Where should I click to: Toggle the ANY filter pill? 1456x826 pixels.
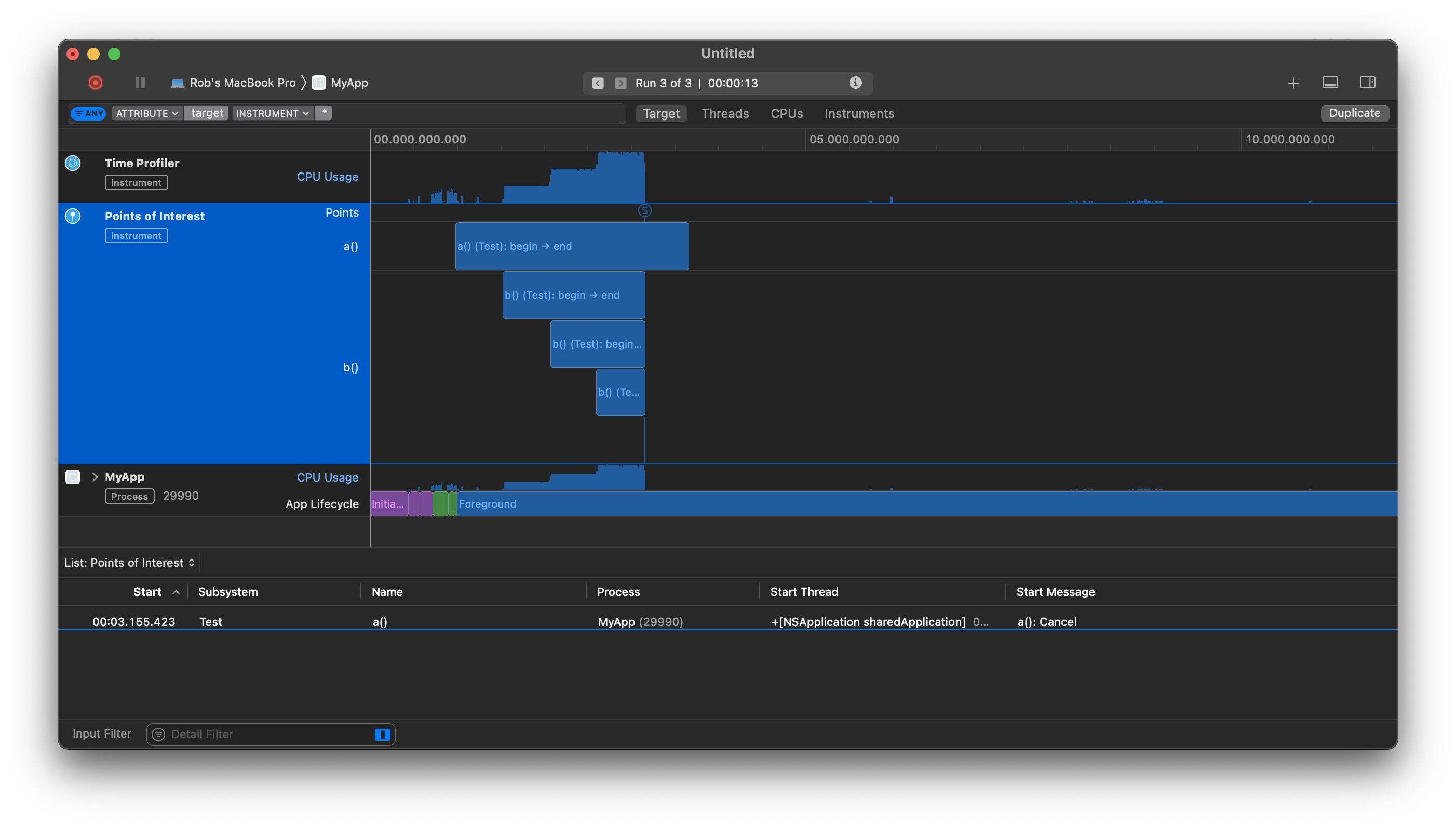coord(89,113)
